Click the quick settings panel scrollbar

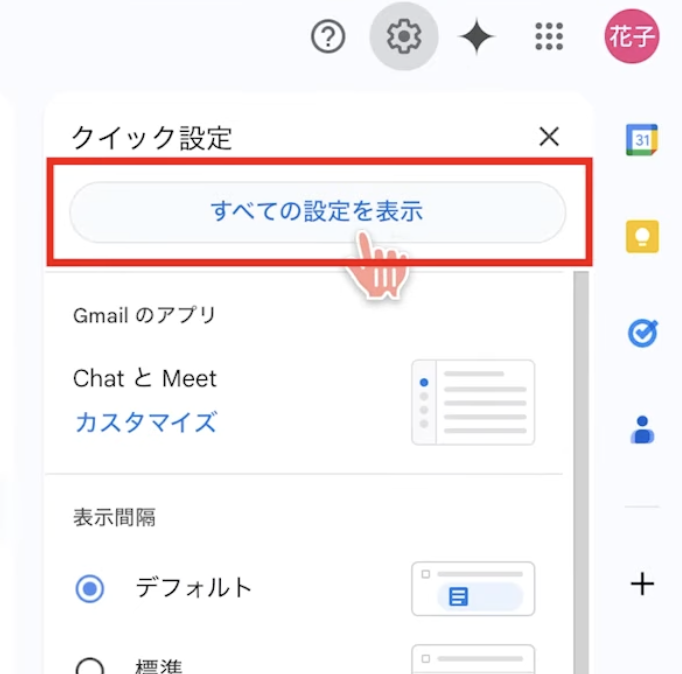pyautogui.click(x=581, y=470)
